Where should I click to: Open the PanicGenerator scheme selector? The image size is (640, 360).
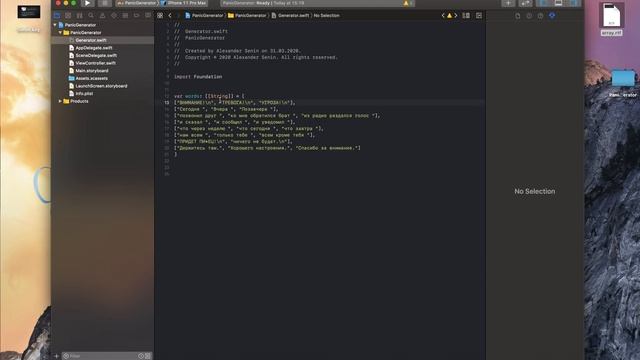tap(137, 3)
